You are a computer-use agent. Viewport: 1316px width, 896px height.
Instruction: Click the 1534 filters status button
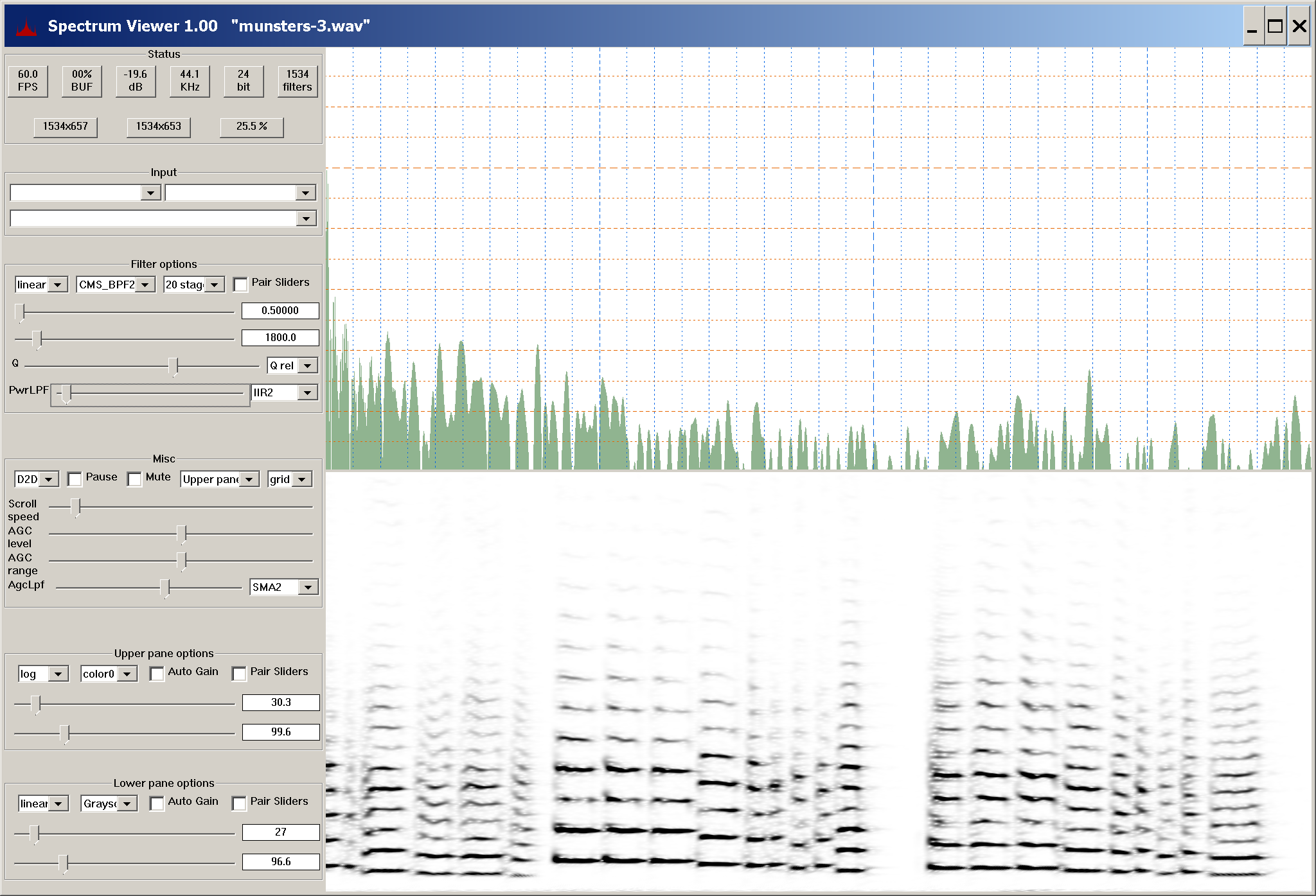[x=298, y=81]
